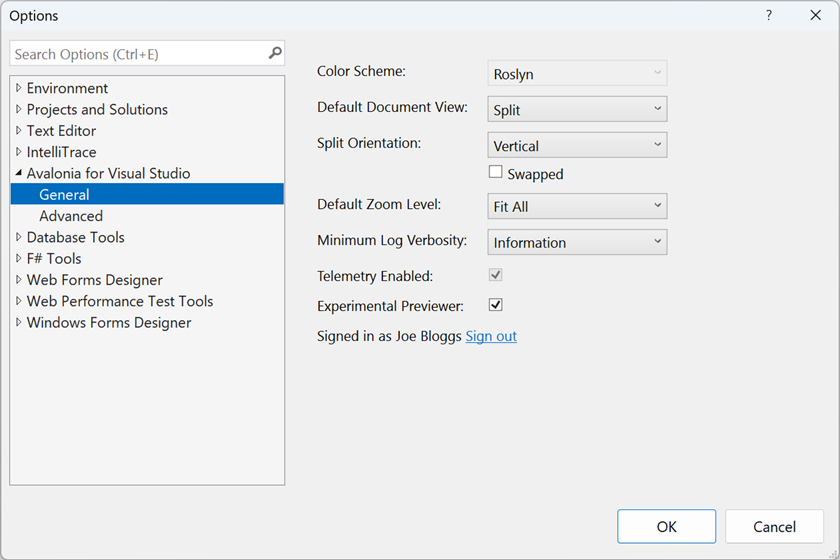
Task: Select Projects and Solutions category
Action: 97,109
